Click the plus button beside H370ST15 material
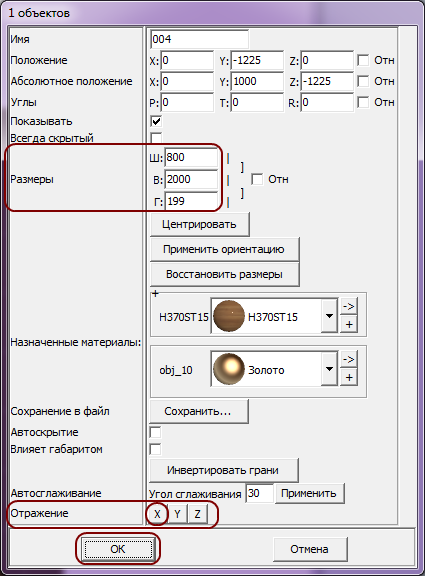This screenshot has height=576, width=425. click(349, 324)
